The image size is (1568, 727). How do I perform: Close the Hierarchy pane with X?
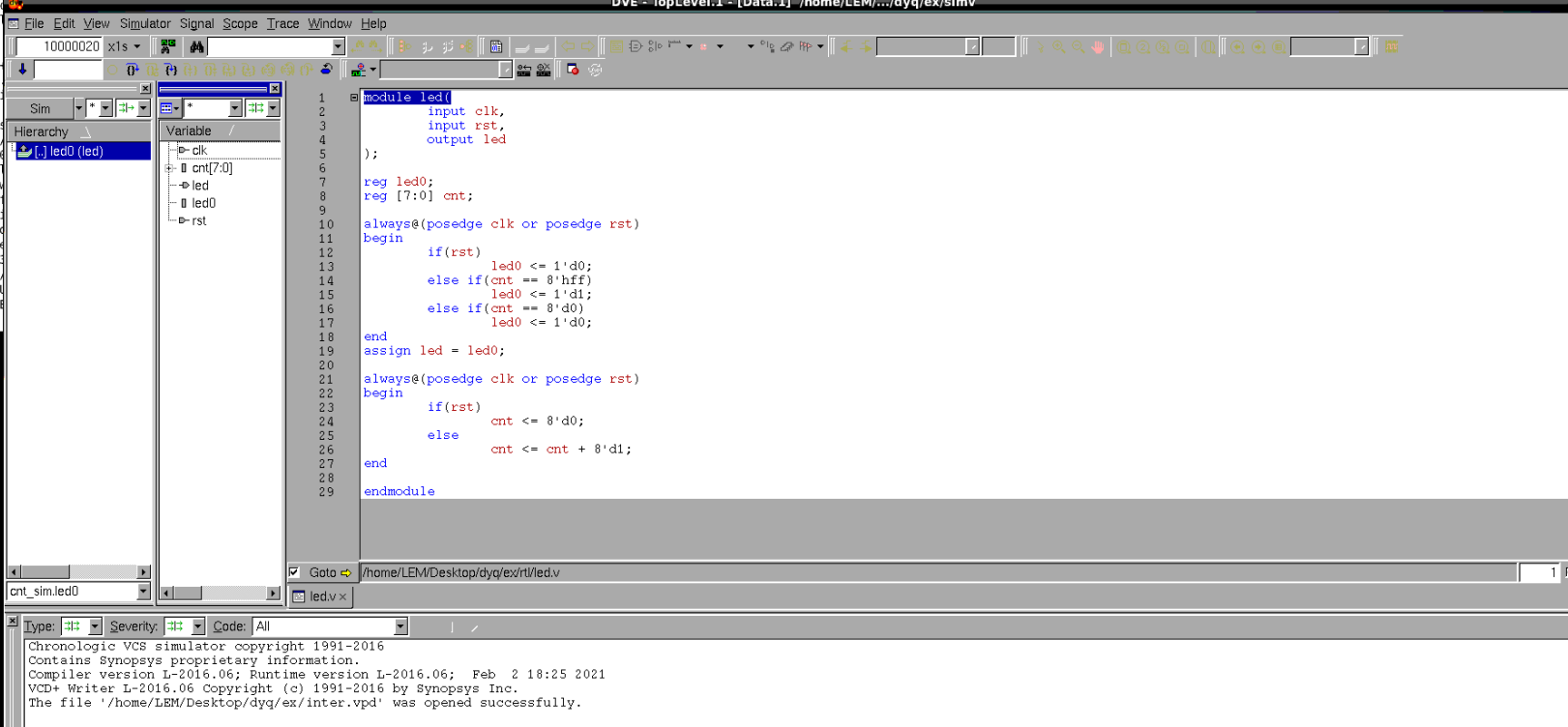pos(145,89)
